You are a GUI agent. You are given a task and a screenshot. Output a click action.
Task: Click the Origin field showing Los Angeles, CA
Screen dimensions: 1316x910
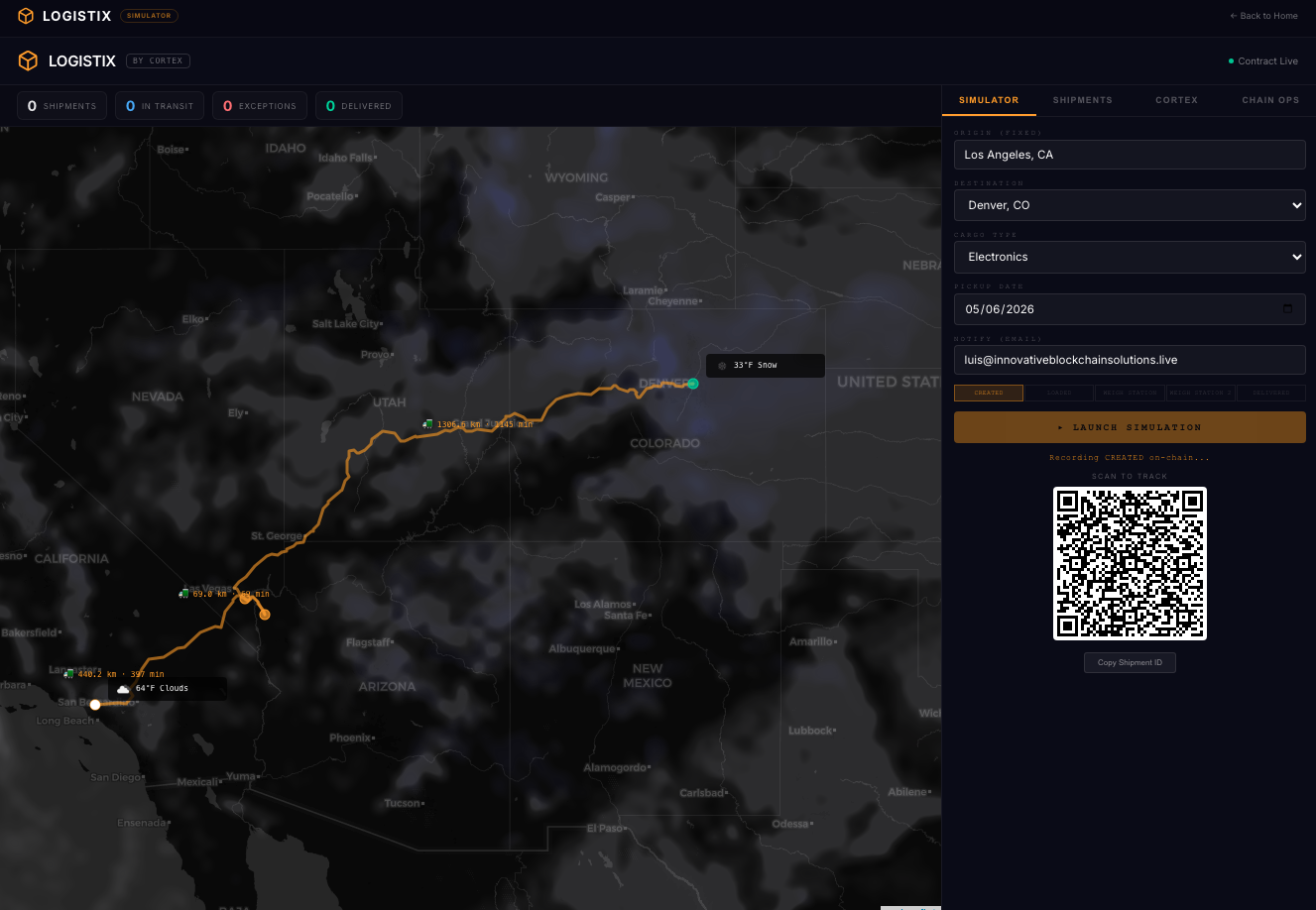(x=1130, y=155)
